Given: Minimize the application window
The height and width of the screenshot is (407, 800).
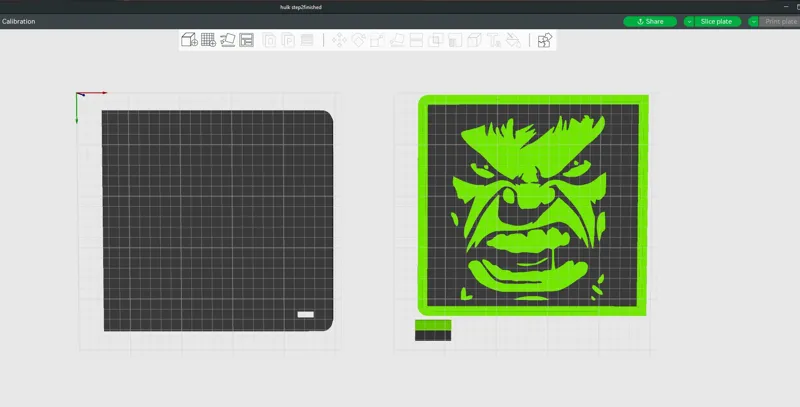Looking at the screenshot, I should point(786,7).
